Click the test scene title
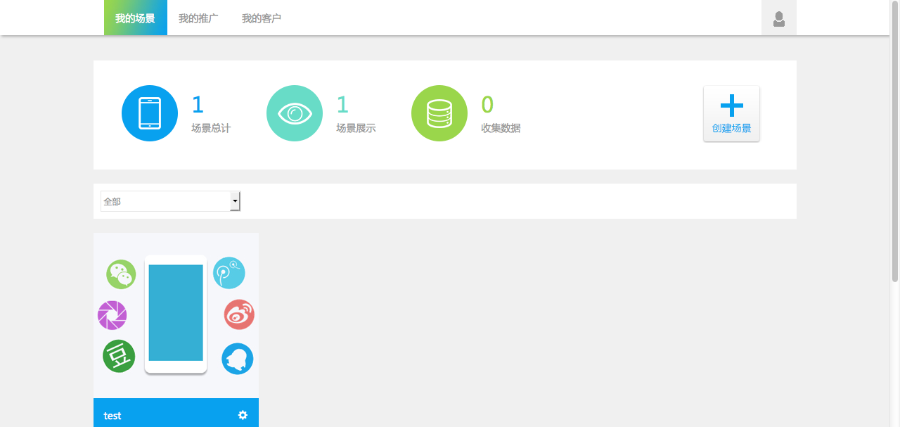 tap(112, 416)
